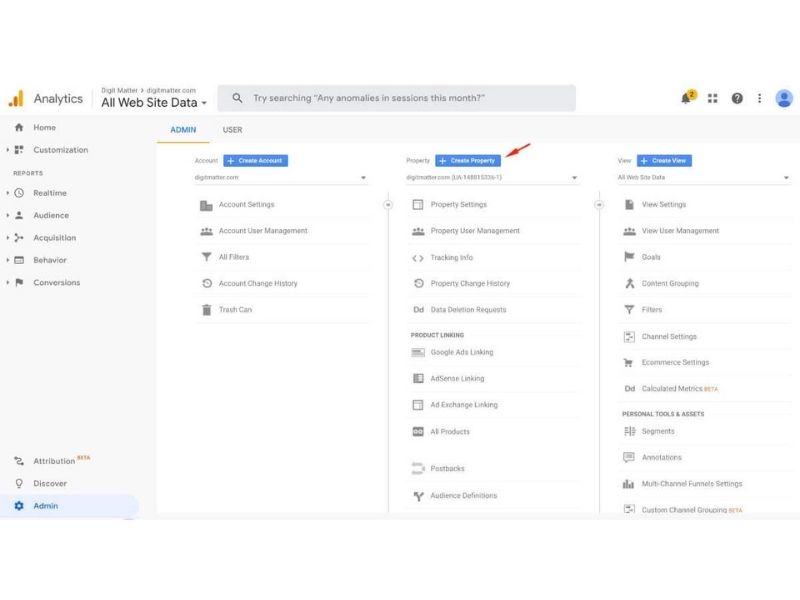
Task: Click the Trash Can icon
Action: pyautogui.click(x=206, y=310)
